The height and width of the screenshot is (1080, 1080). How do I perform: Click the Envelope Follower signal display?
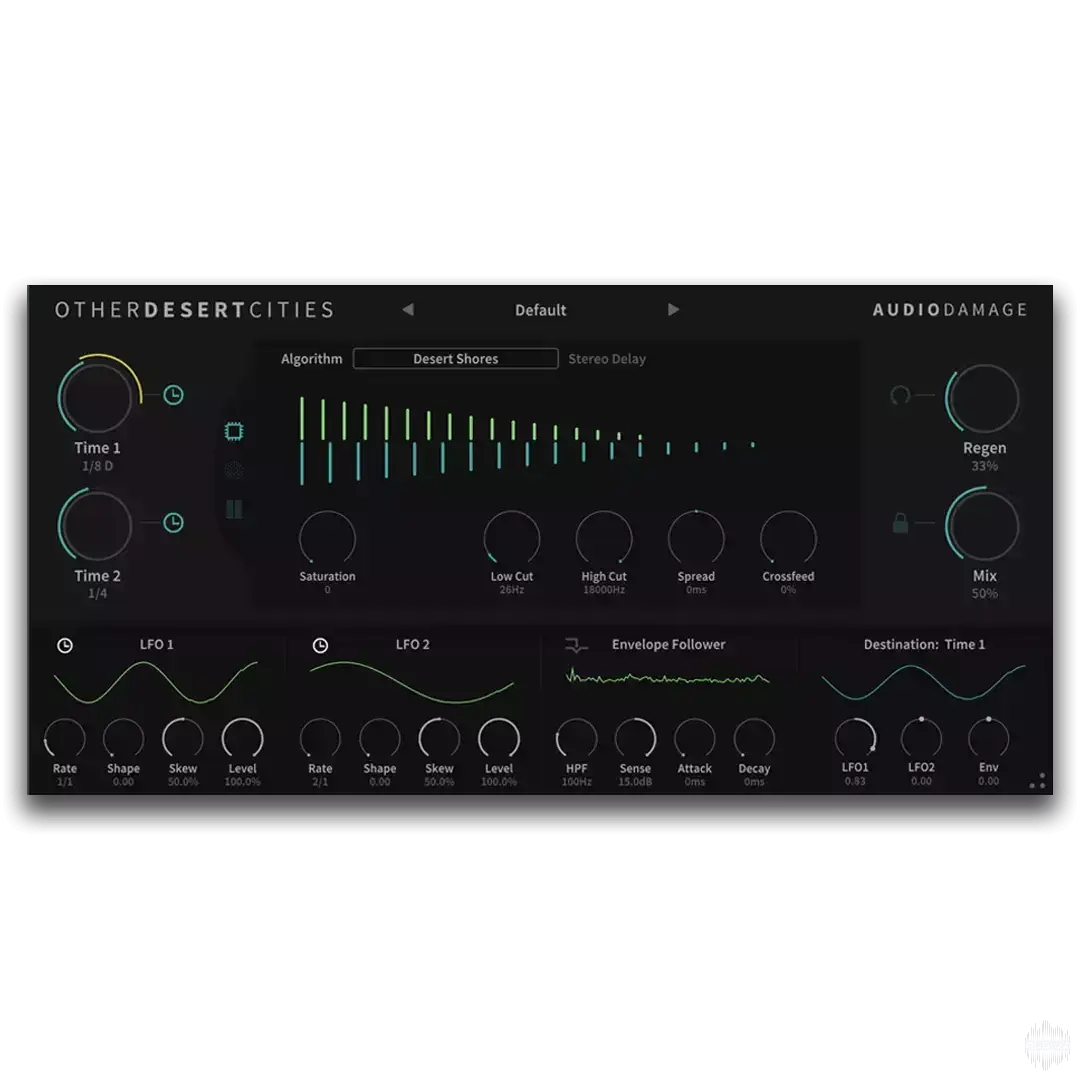tap(667, 678)
